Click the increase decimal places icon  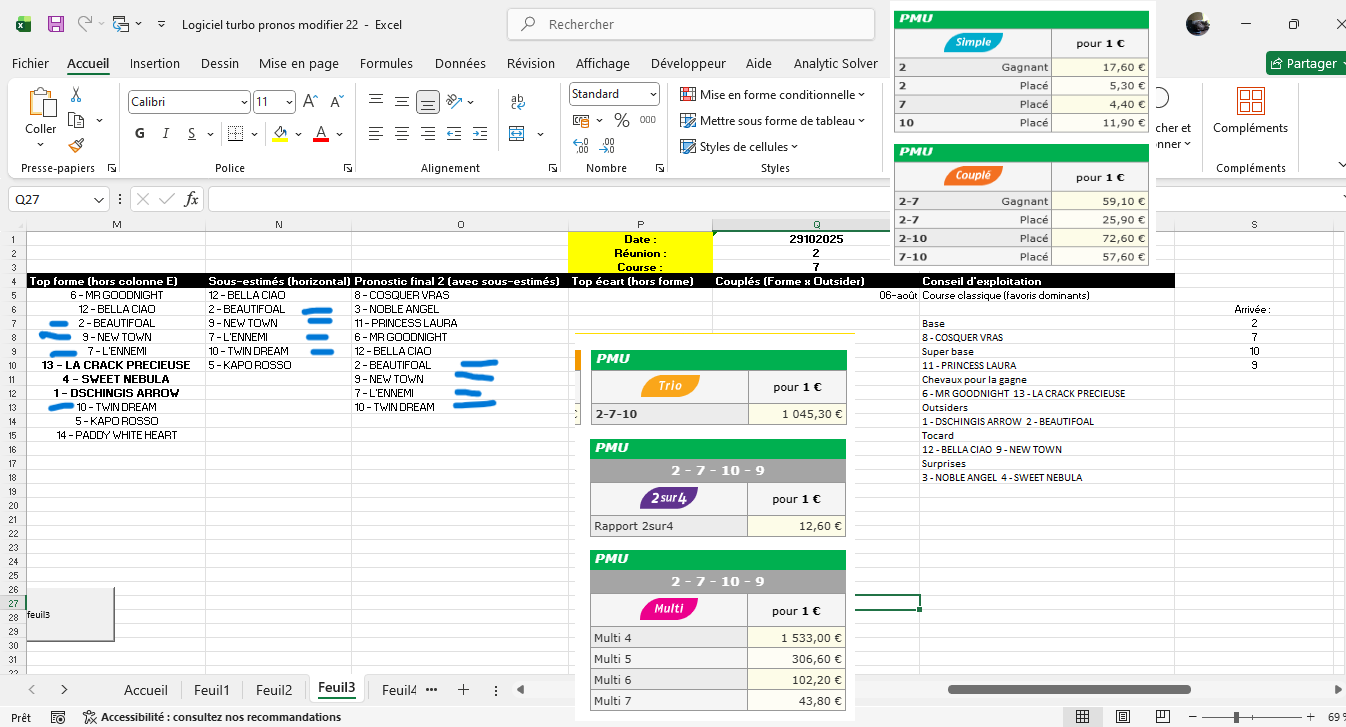point(581,146)
